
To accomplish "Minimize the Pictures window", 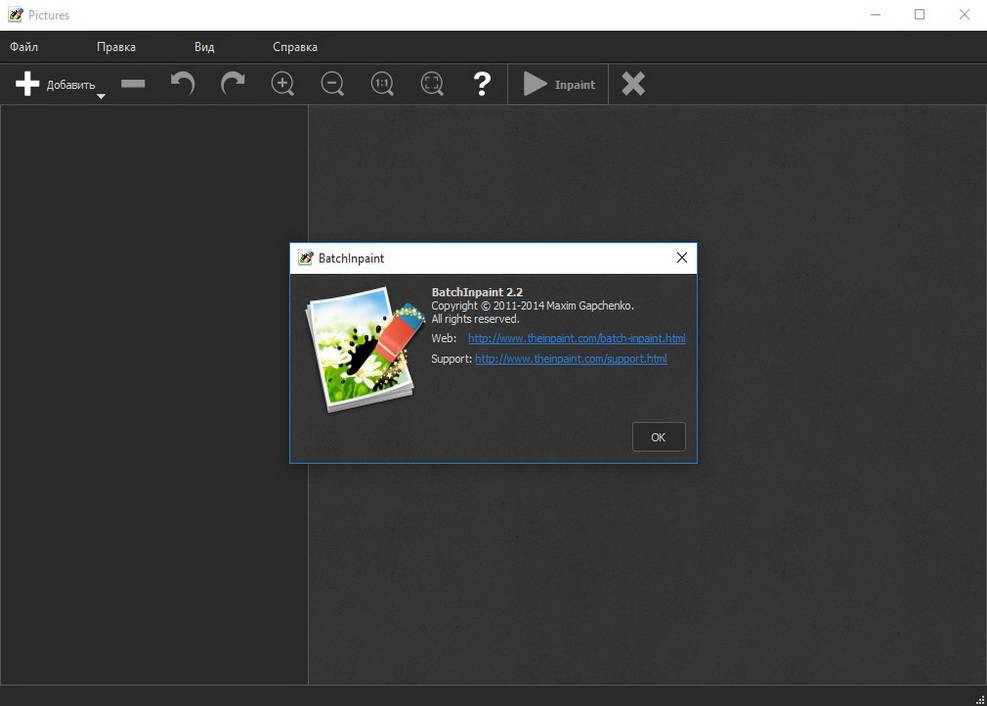I will (875, 14).
